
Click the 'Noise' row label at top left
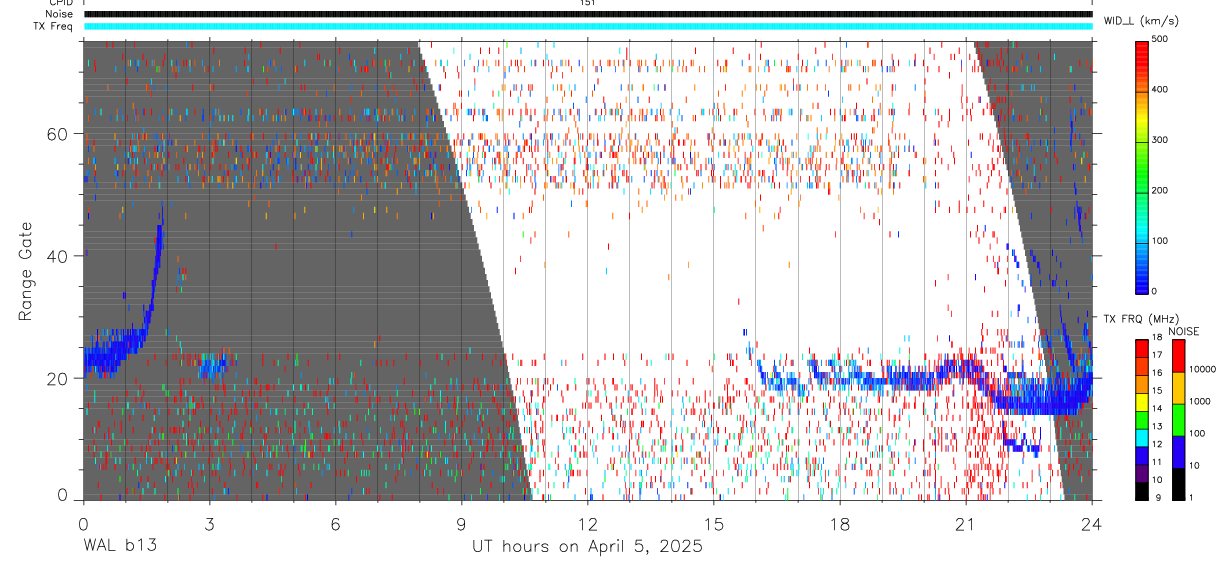point(59,14)
